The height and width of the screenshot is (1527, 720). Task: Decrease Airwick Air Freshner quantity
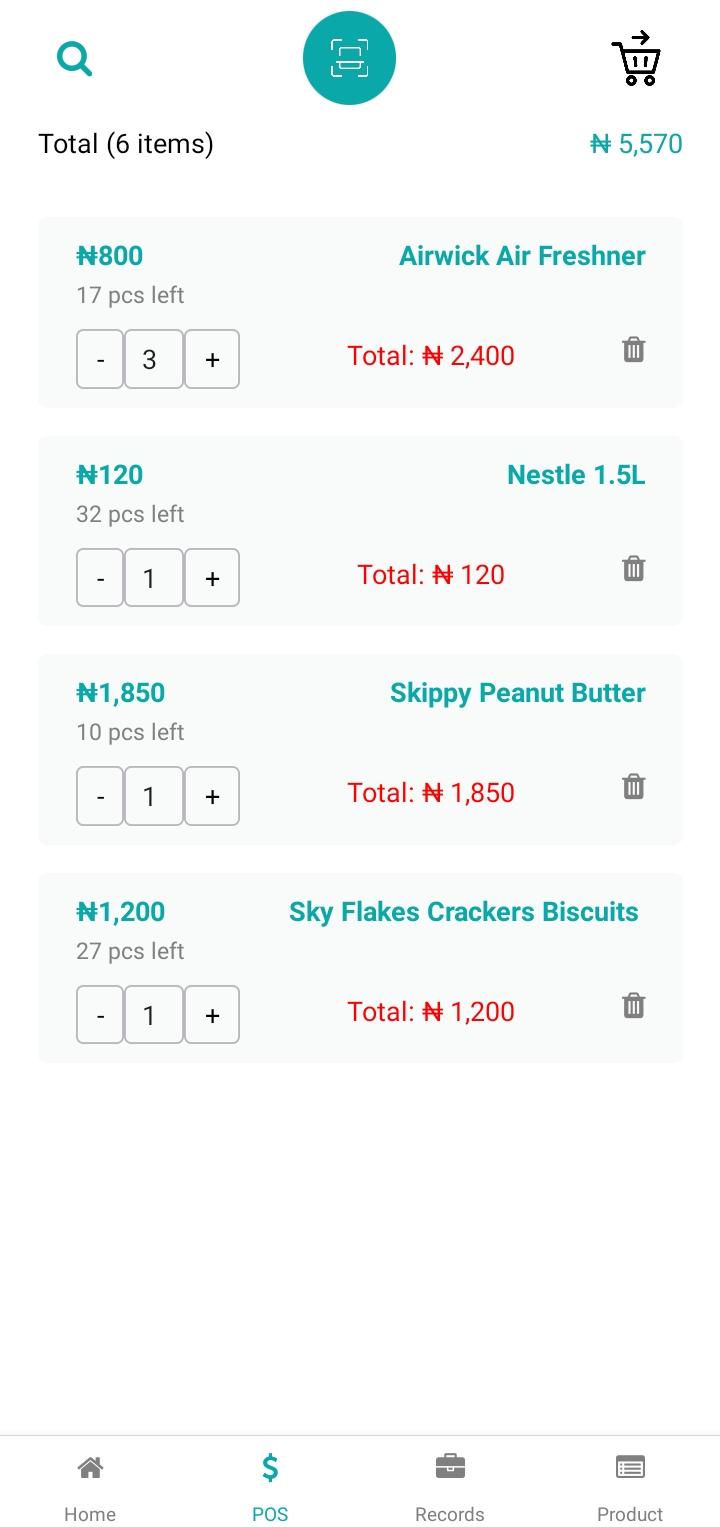pyautogui.click(x=100, y=359)
